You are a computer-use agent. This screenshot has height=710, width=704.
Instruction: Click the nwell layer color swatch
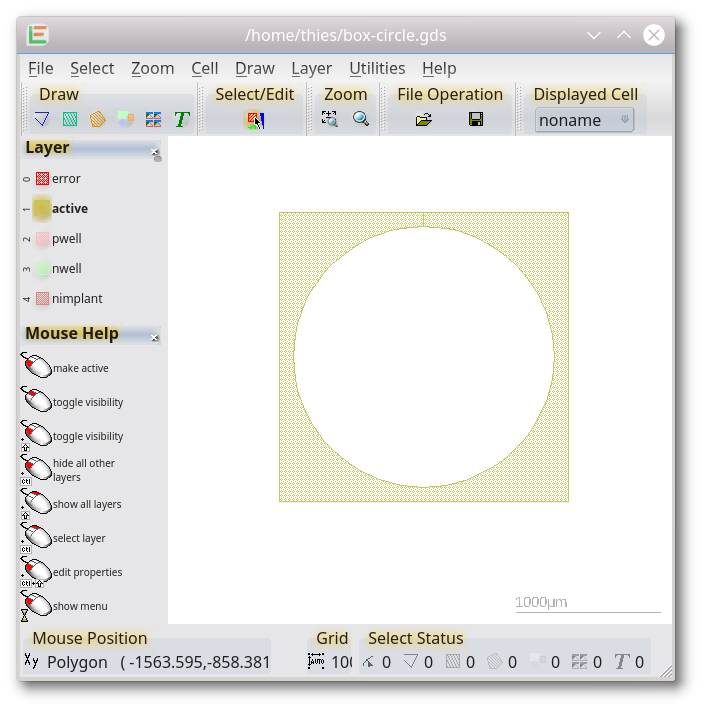point(42,269)
